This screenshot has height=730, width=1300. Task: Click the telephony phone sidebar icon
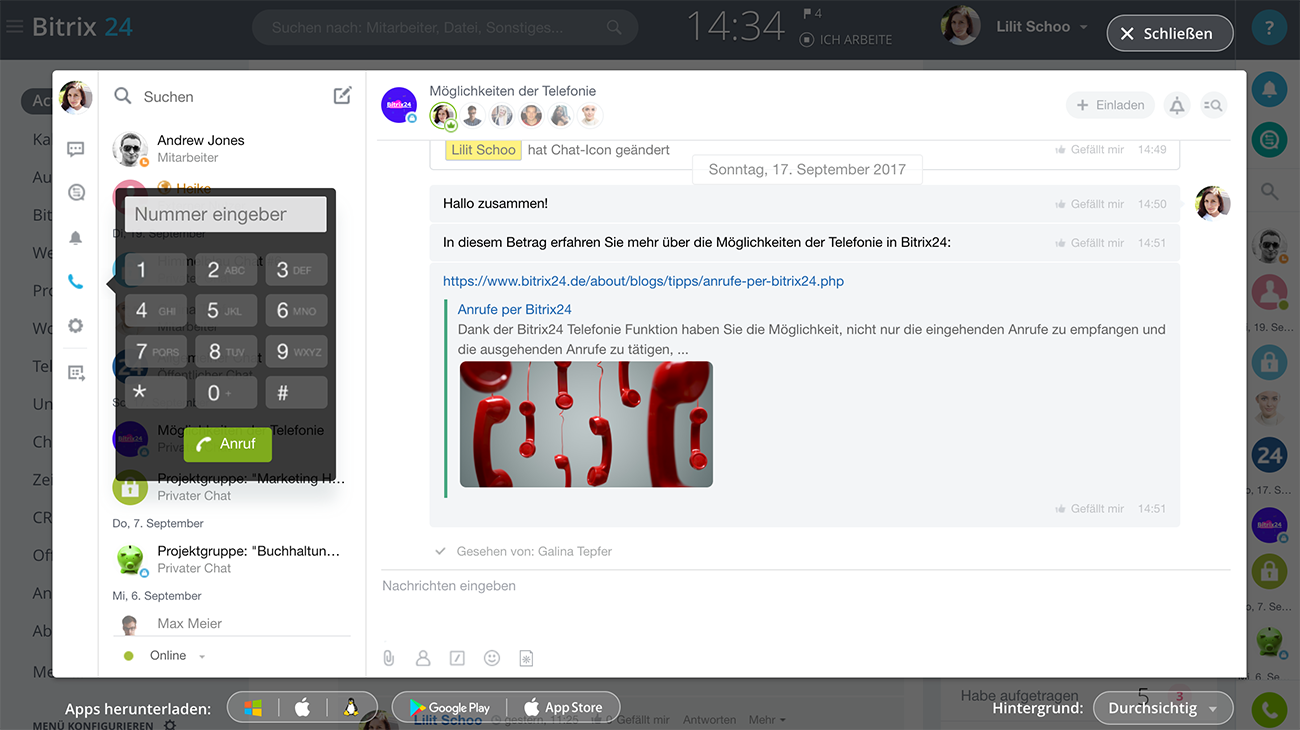(76, 282)
